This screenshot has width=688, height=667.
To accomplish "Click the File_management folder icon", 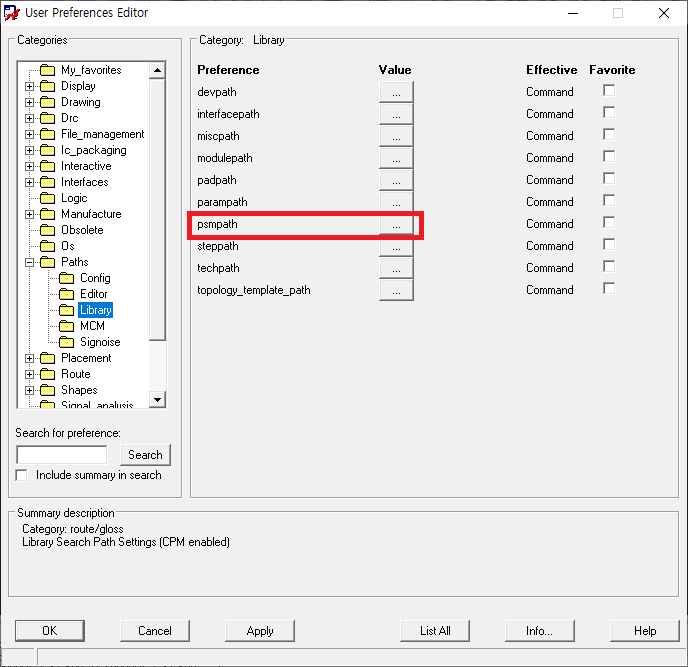I will click(47, 134).
